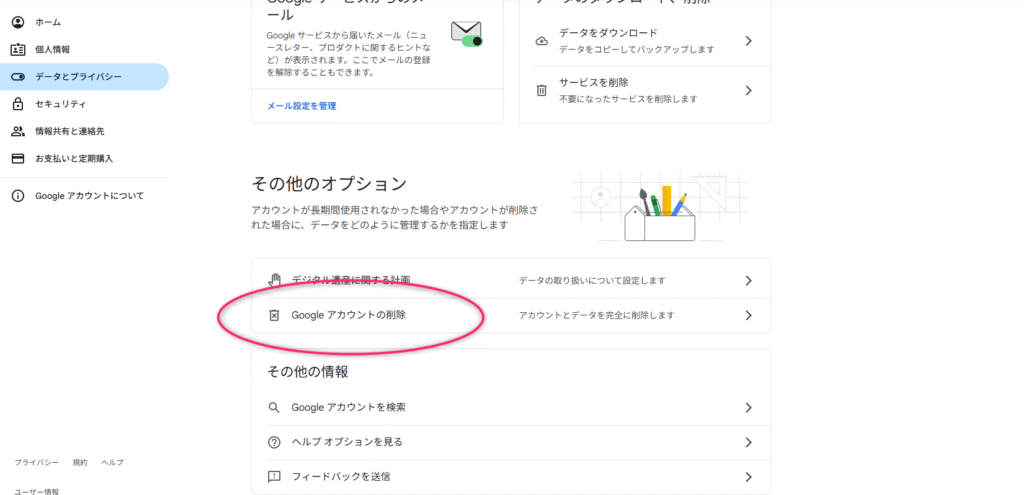Click the home icon in the sidebar
The width and height of the screenshot is (1024, 495).
pyautogui.click(x=18, y=22)
